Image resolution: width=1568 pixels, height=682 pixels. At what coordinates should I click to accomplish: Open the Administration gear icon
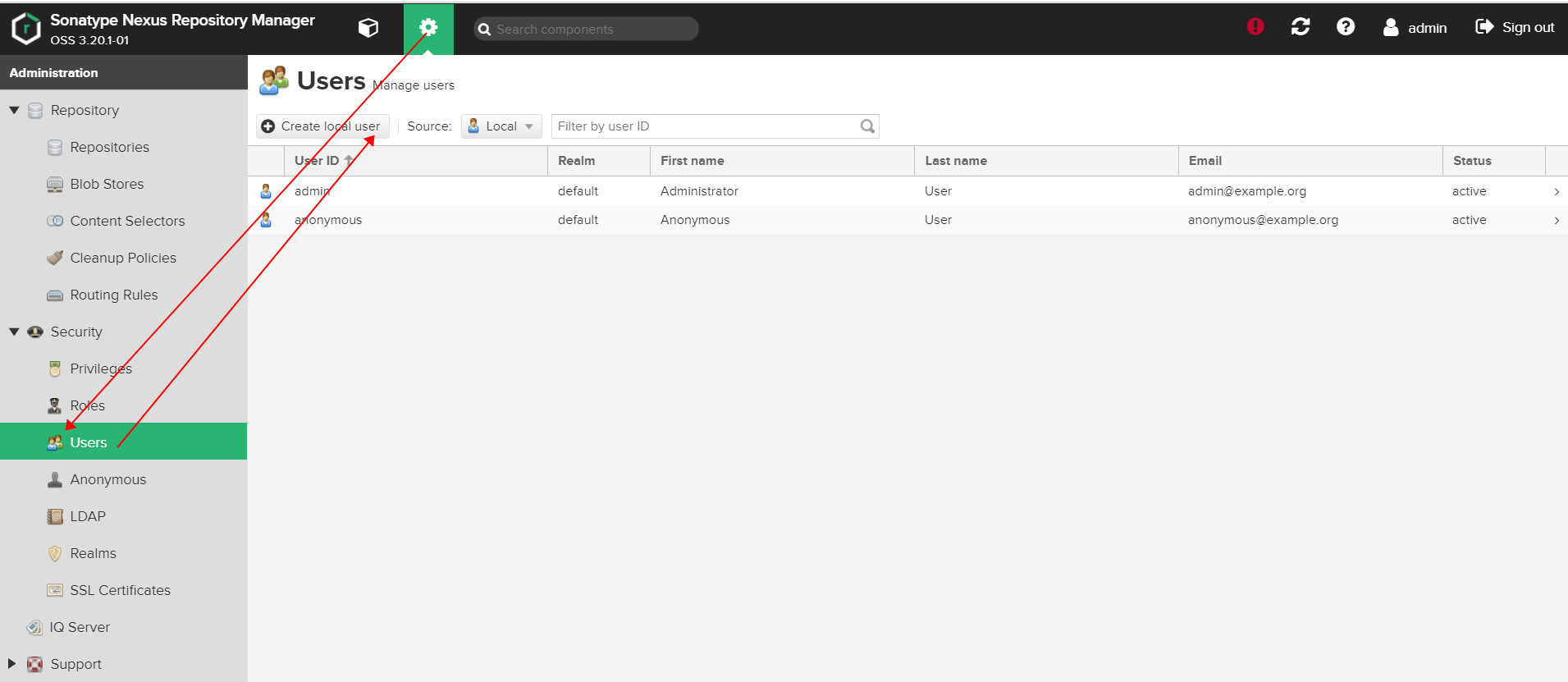coord(428,28)
